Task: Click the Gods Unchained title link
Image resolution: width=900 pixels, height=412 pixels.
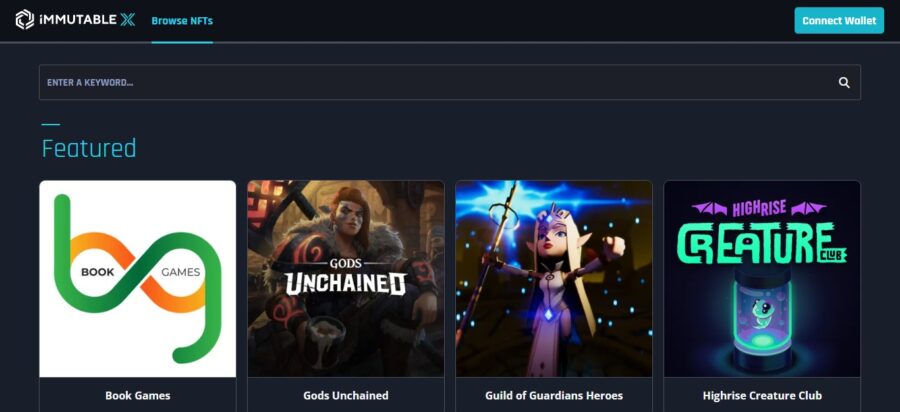Action: pos(346,395)
